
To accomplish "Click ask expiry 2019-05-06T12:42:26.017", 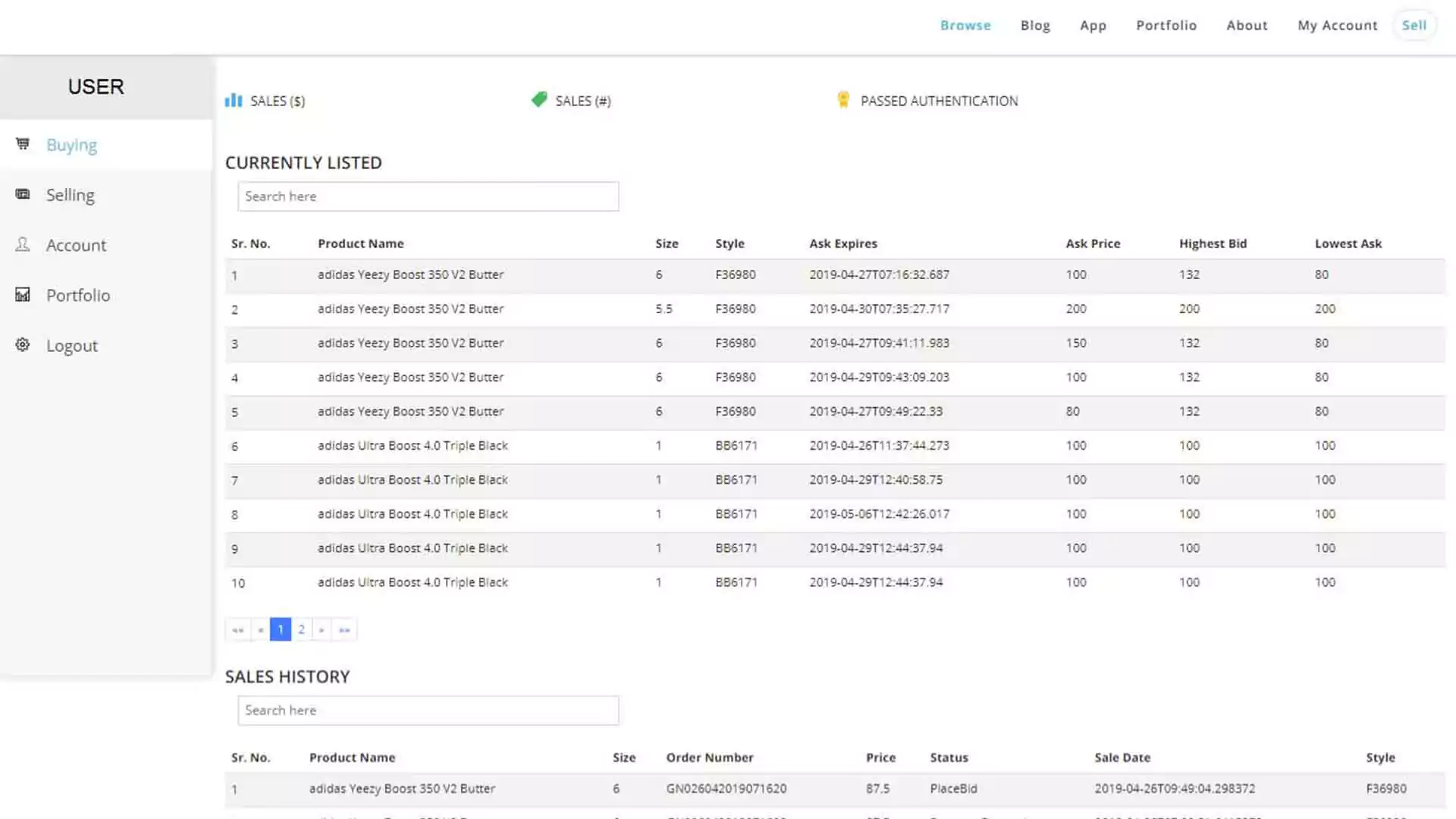I will (879, 513).
